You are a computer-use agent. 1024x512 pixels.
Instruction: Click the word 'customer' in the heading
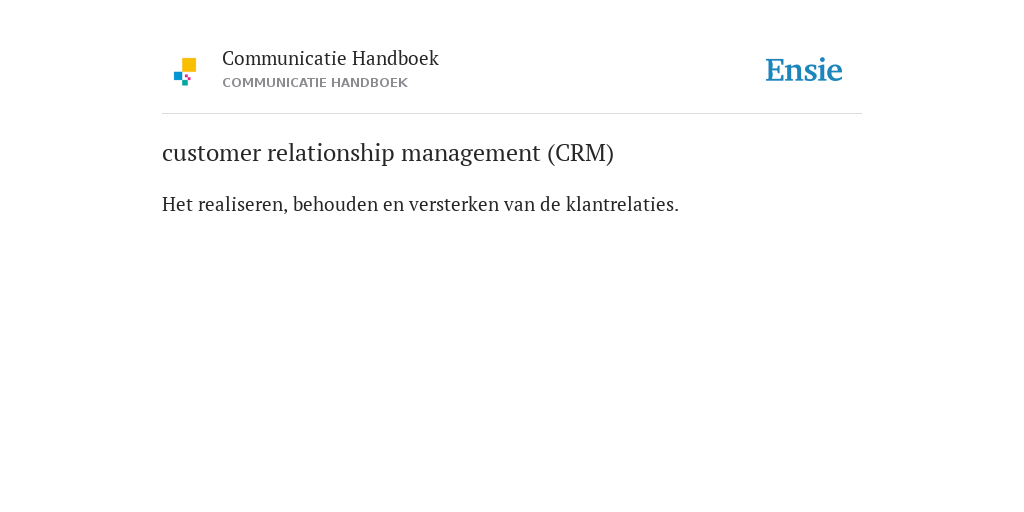212,153
